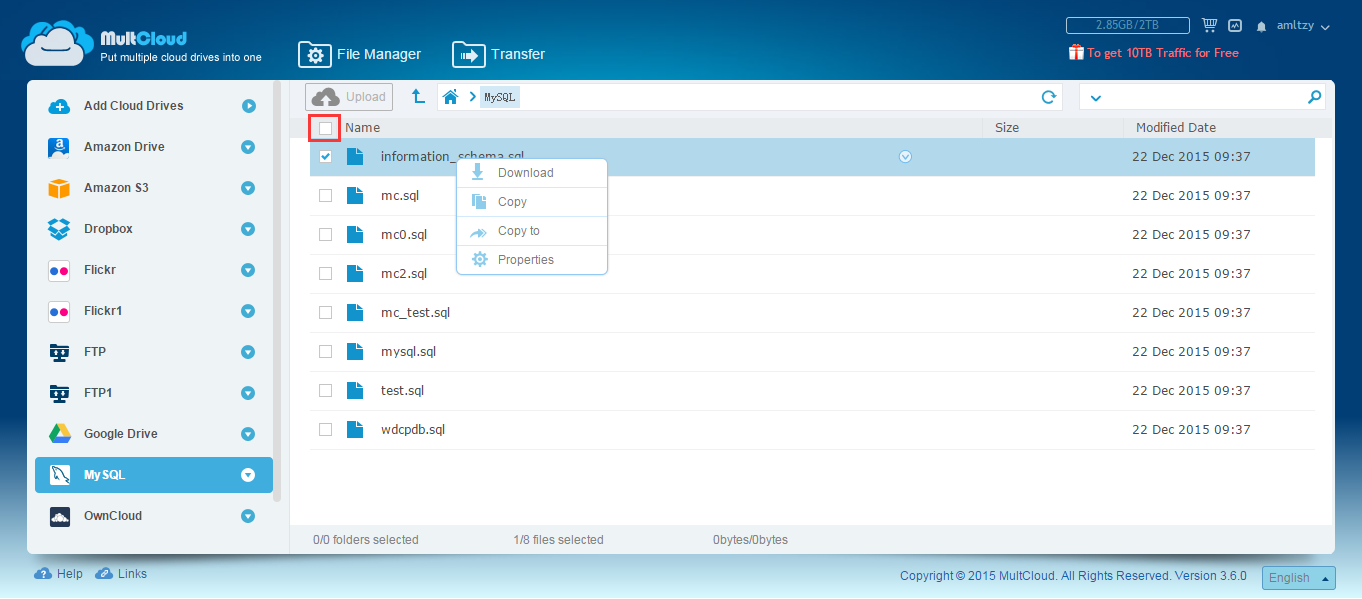Screen dimensions: 1362x599
Task: Choose Properties from the context menu
Action: [532, 260]
